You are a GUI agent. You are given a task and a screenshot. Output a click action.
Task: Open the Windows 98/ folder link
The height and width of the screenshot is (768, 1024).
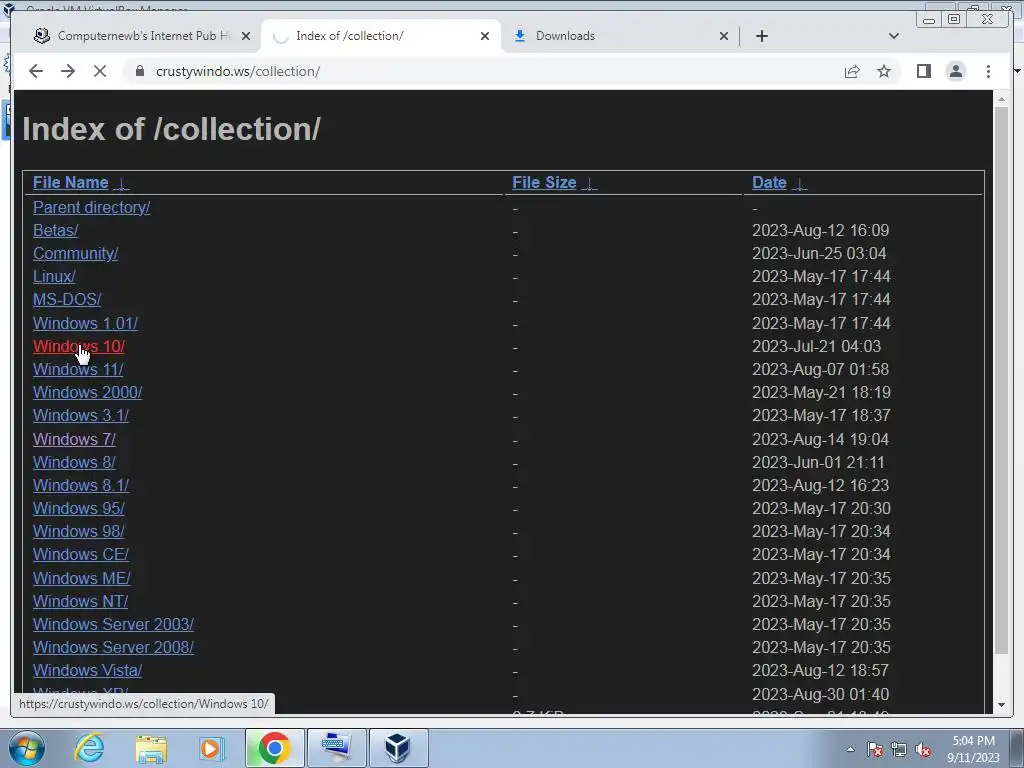pos(78,531)
